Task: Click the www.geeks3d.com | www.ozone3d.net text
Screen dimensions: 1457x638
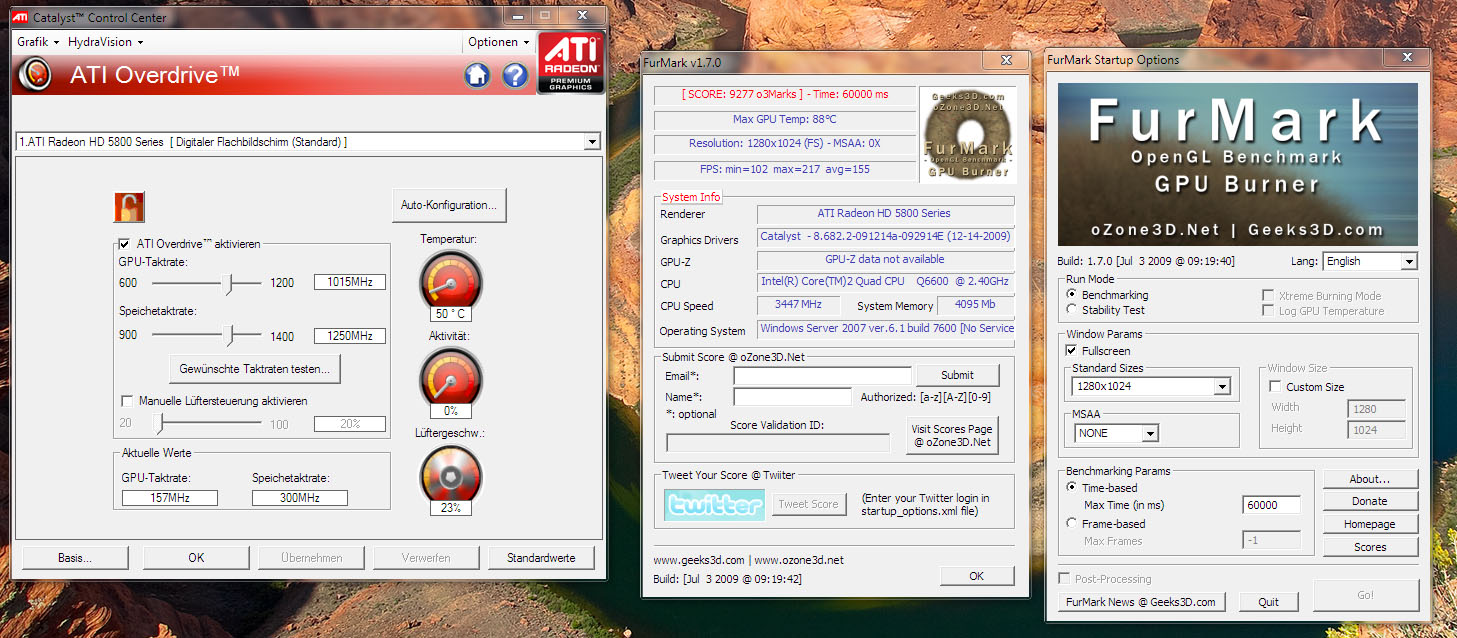Action: pyautogui.click(x=748, y=560)
